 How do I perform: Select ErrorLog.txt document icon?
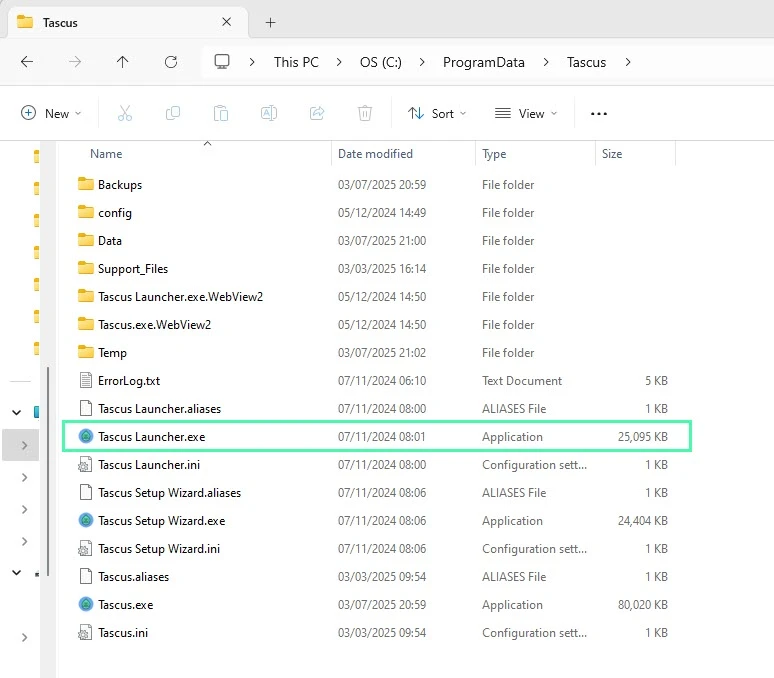[x=86, y=380]
